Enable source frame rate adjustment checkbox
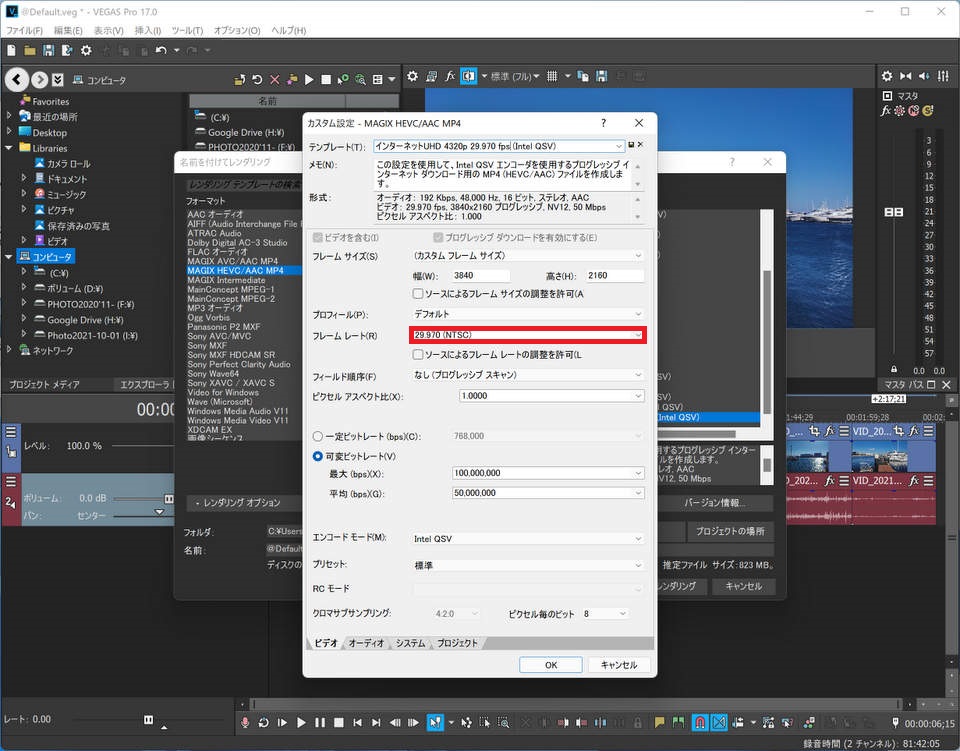 (418, 355)
